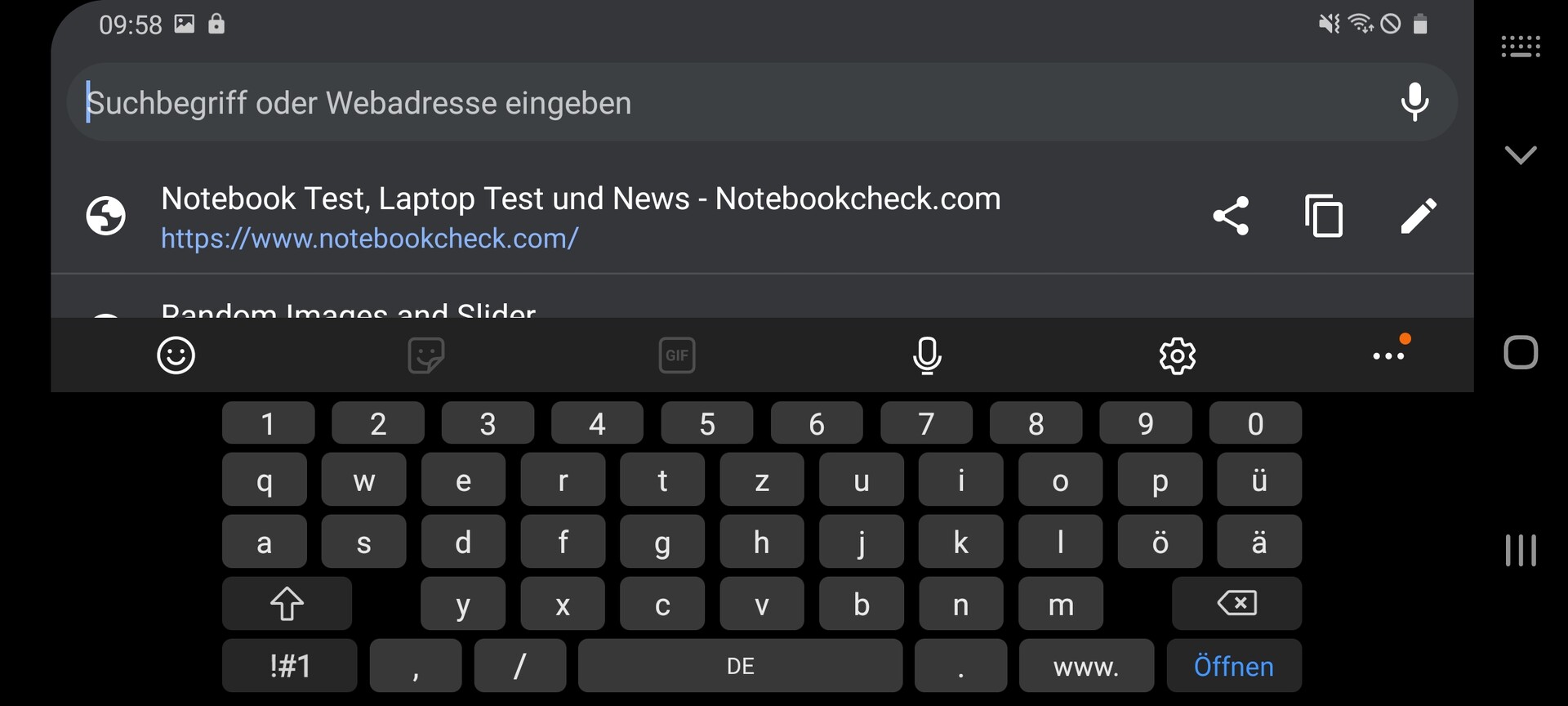The width and height of the screenshot is (1568, 706).
Task: Copy the Notebookcheck URL
Action: click(x=1324, y=216)
